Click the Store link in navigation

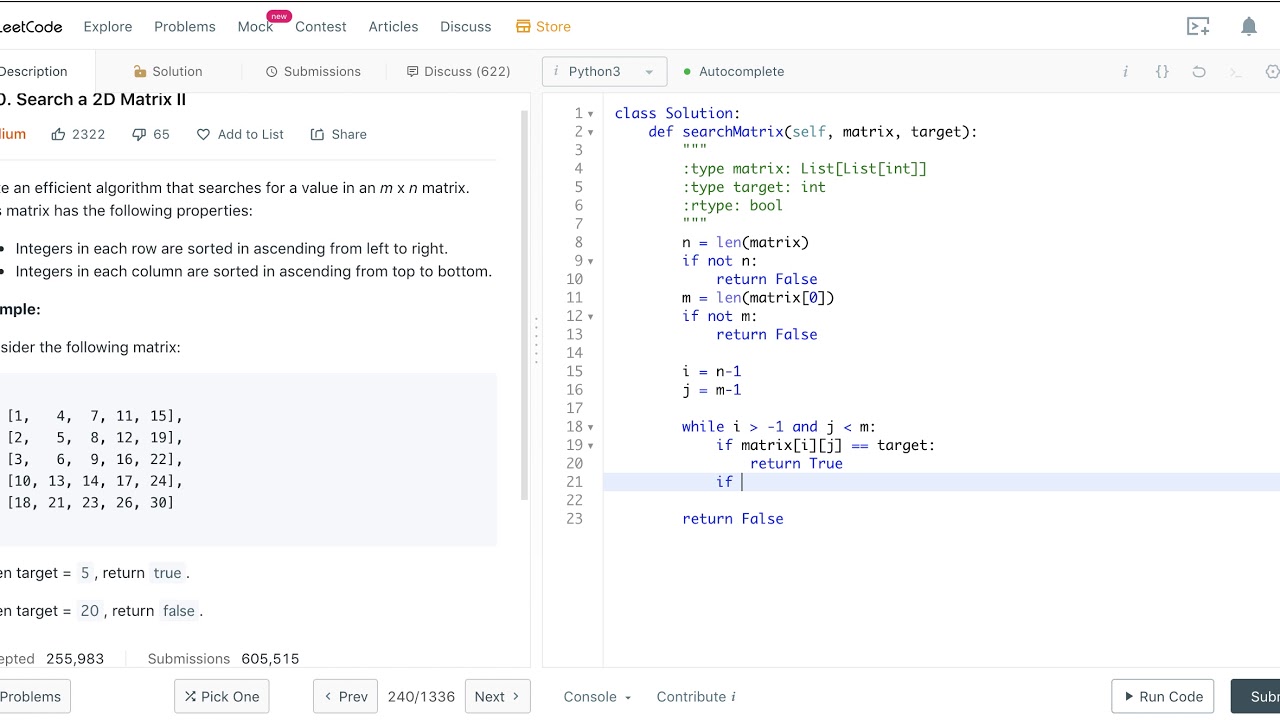(543, 27)
